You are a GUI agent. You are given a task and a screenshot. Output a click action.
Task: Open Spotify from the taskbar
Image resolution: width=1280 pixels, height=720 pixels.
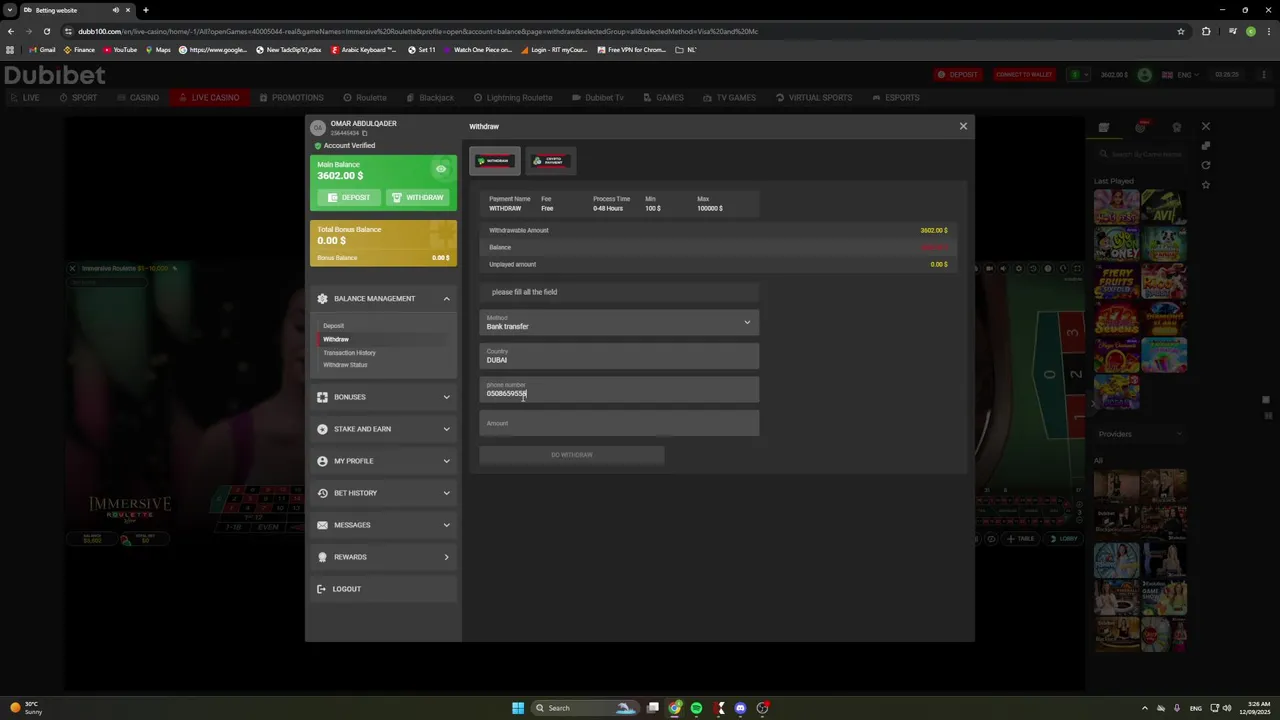[696, 708]
